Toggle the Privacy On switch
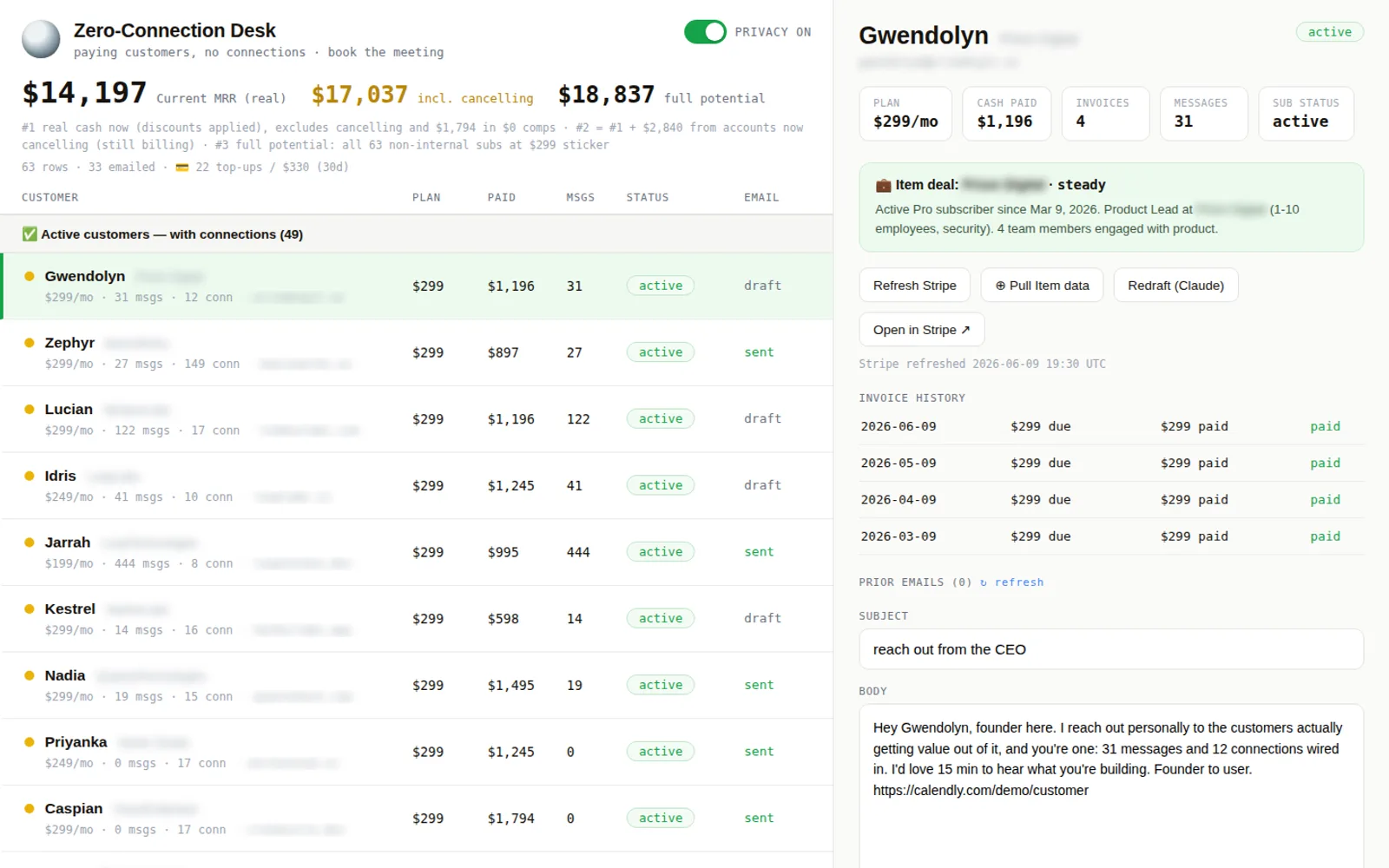1389x868 pixels. pos(705,32)
